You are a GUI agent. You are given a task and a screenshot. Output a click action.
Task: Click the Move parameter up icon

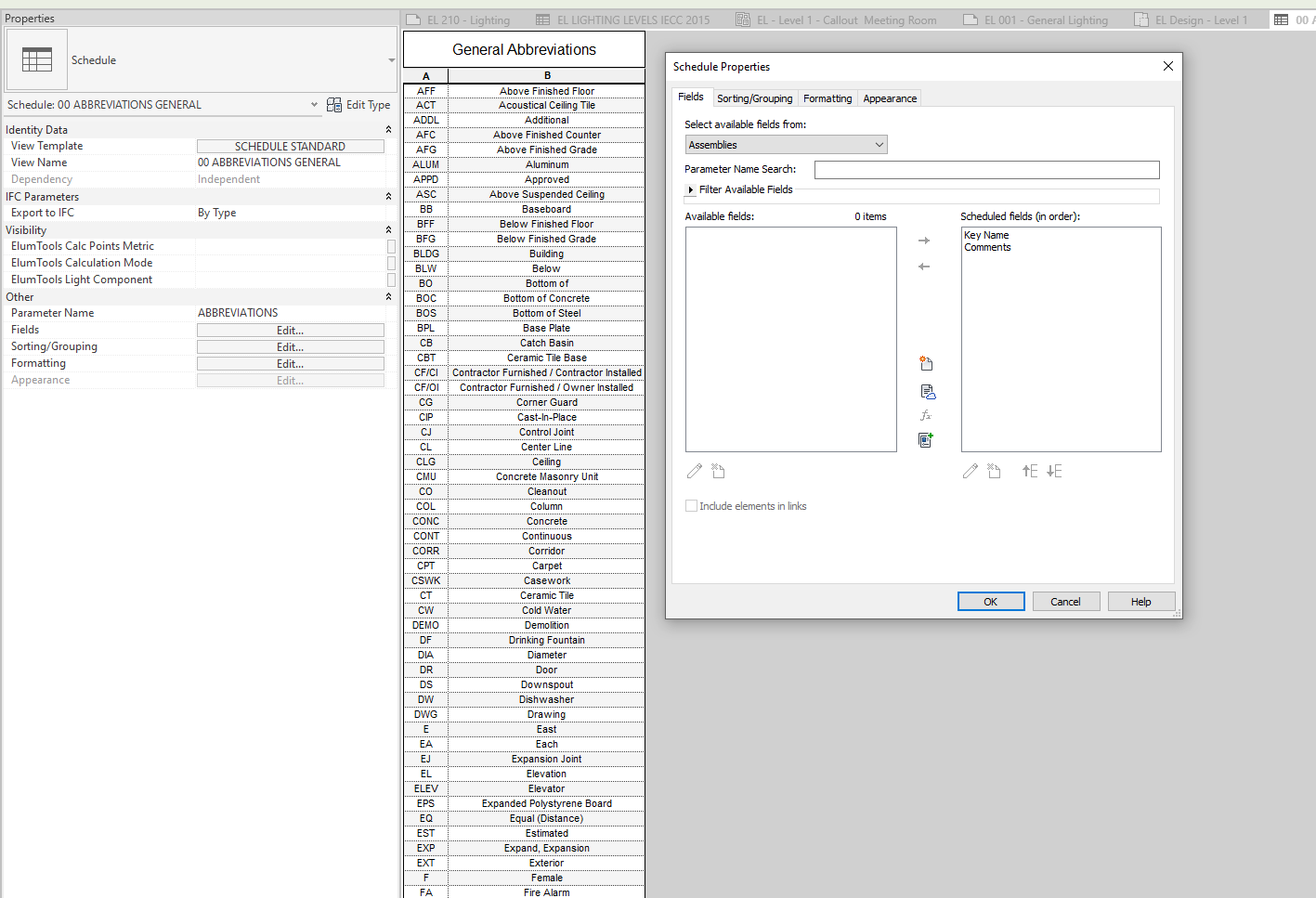pos(1030,472)
